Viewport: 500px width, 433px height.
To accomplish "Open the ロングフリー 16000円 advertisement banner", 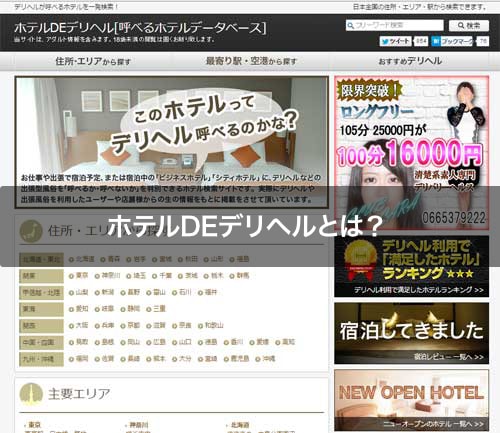I will pos(411,153).
